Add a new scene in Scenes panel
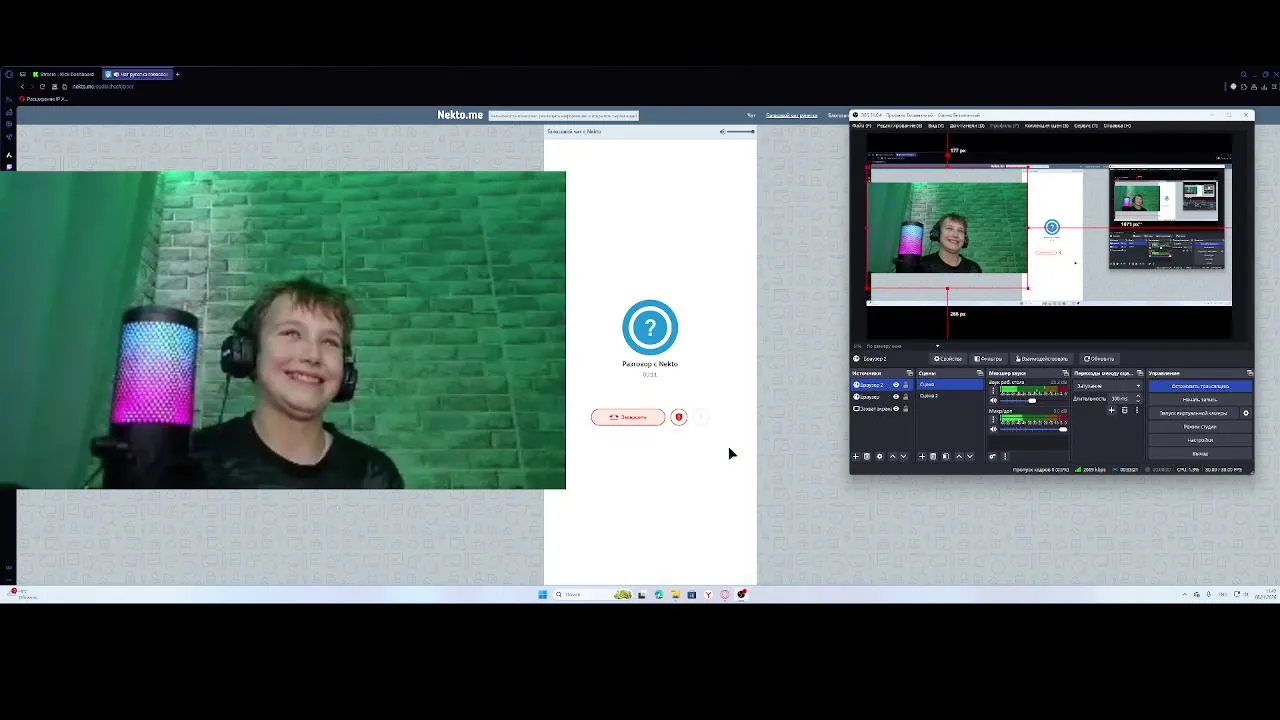This screenshot has width=1280, height=720. [922, 456]
